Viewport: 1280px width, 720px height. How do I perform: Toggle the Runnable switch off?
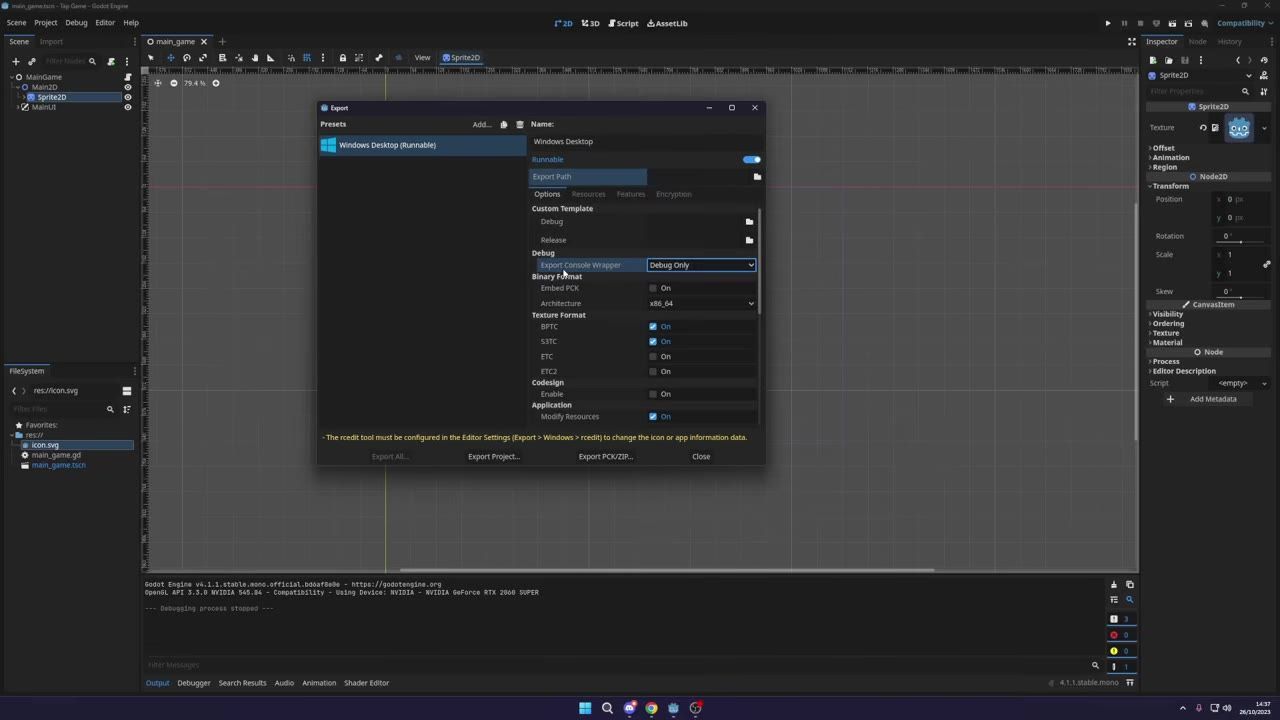tap(752, 159)
